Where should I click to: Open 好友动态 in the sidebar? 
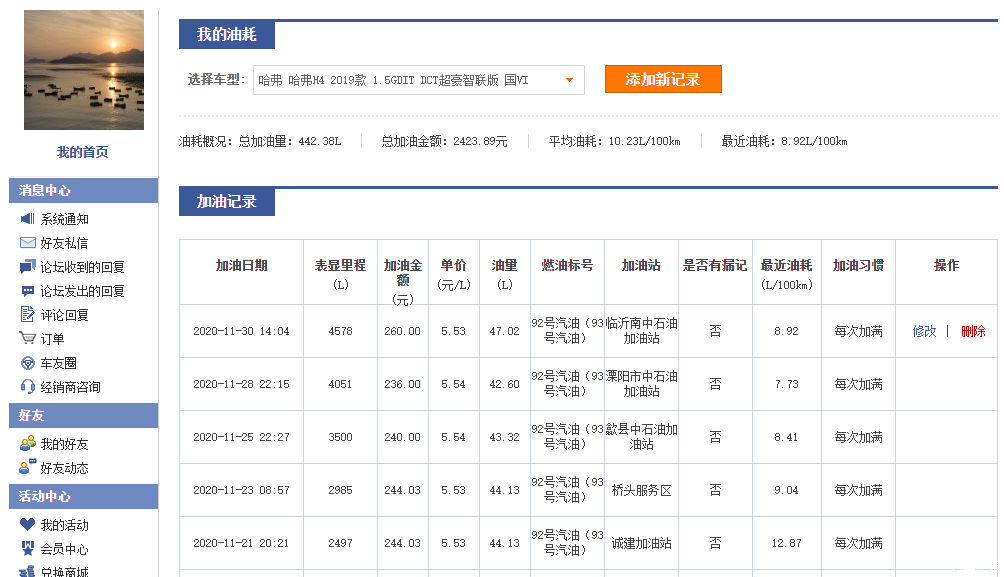[64, 468]
